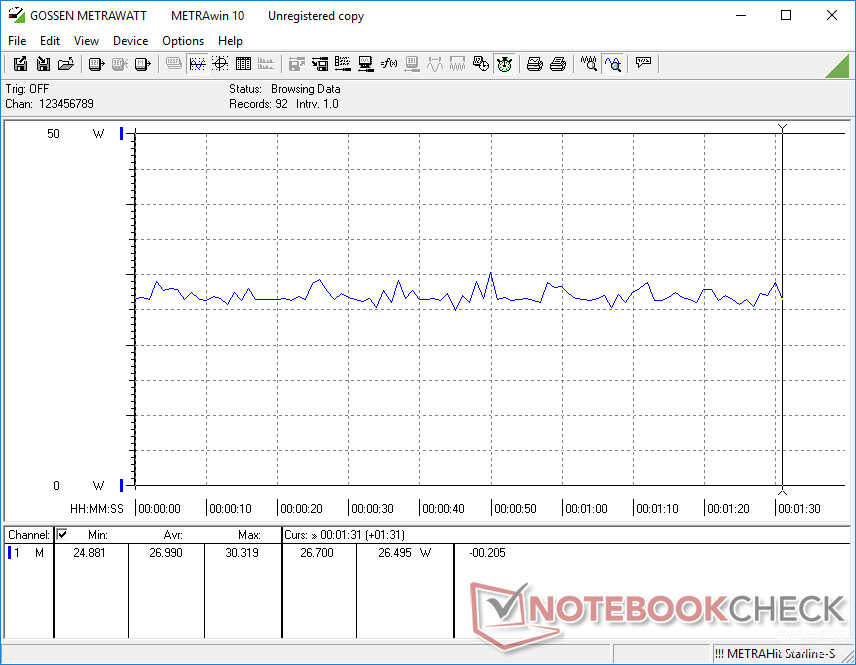Select the XY crosshair plot view
856x665 pixels.
pos(220,64)
